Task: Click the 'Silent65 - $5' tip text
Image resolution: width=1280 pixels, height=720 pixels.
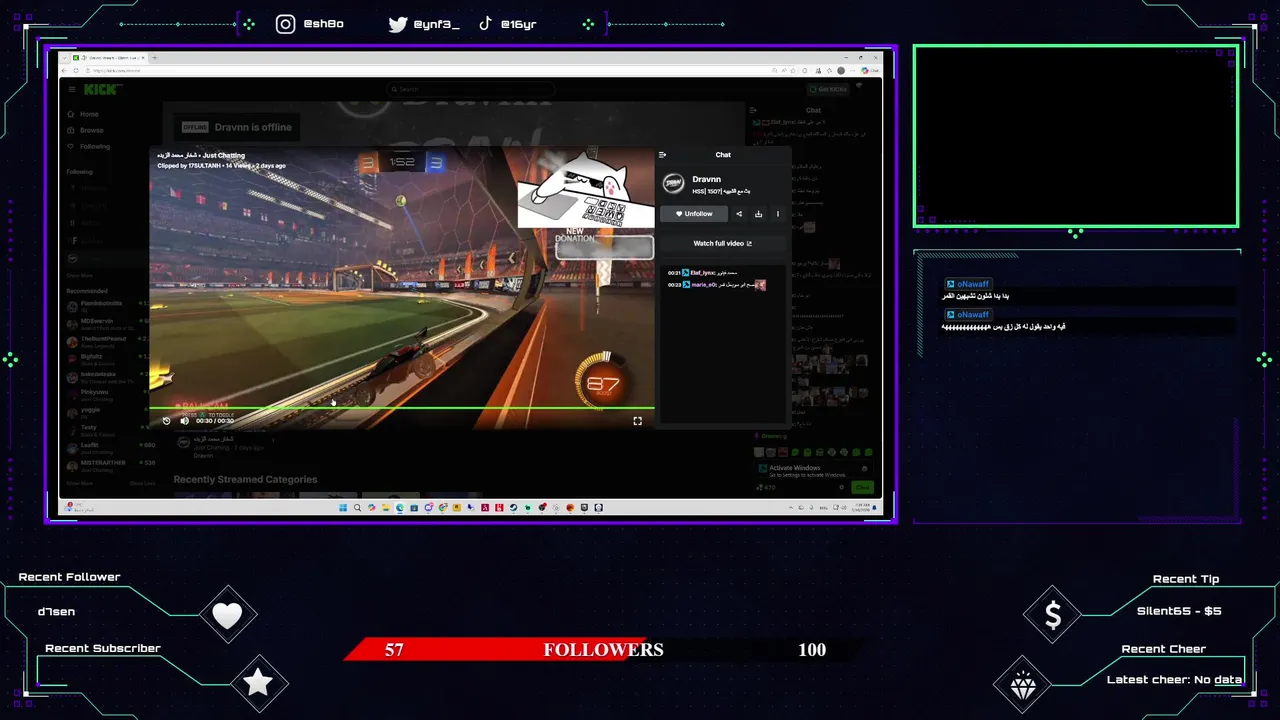Action: [x=1179, y=611]
